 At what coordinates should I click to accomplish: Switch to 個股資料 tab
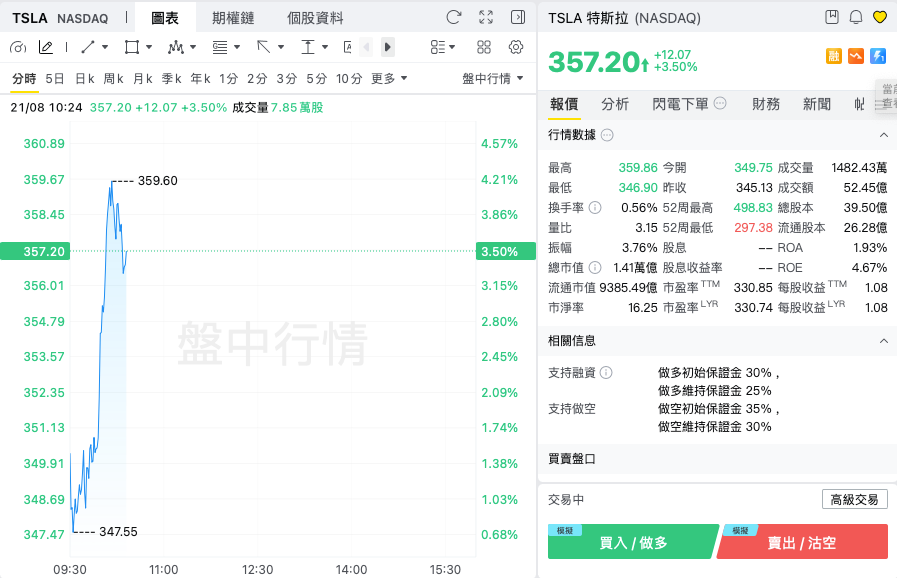(x=315, y=18)
